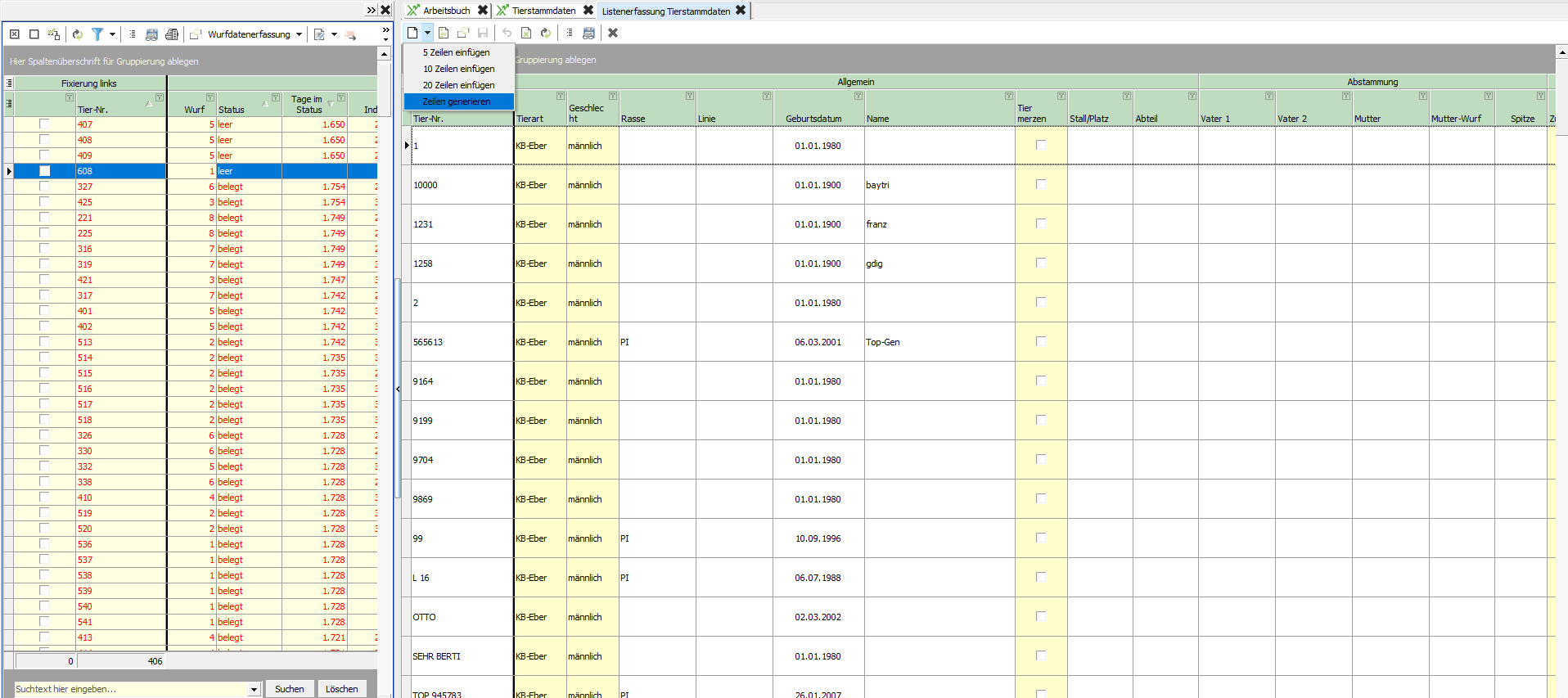Click the refresh icon in right toolbar
The width and height of the screenshot is (1568, 698).
[x=545, y=33]
